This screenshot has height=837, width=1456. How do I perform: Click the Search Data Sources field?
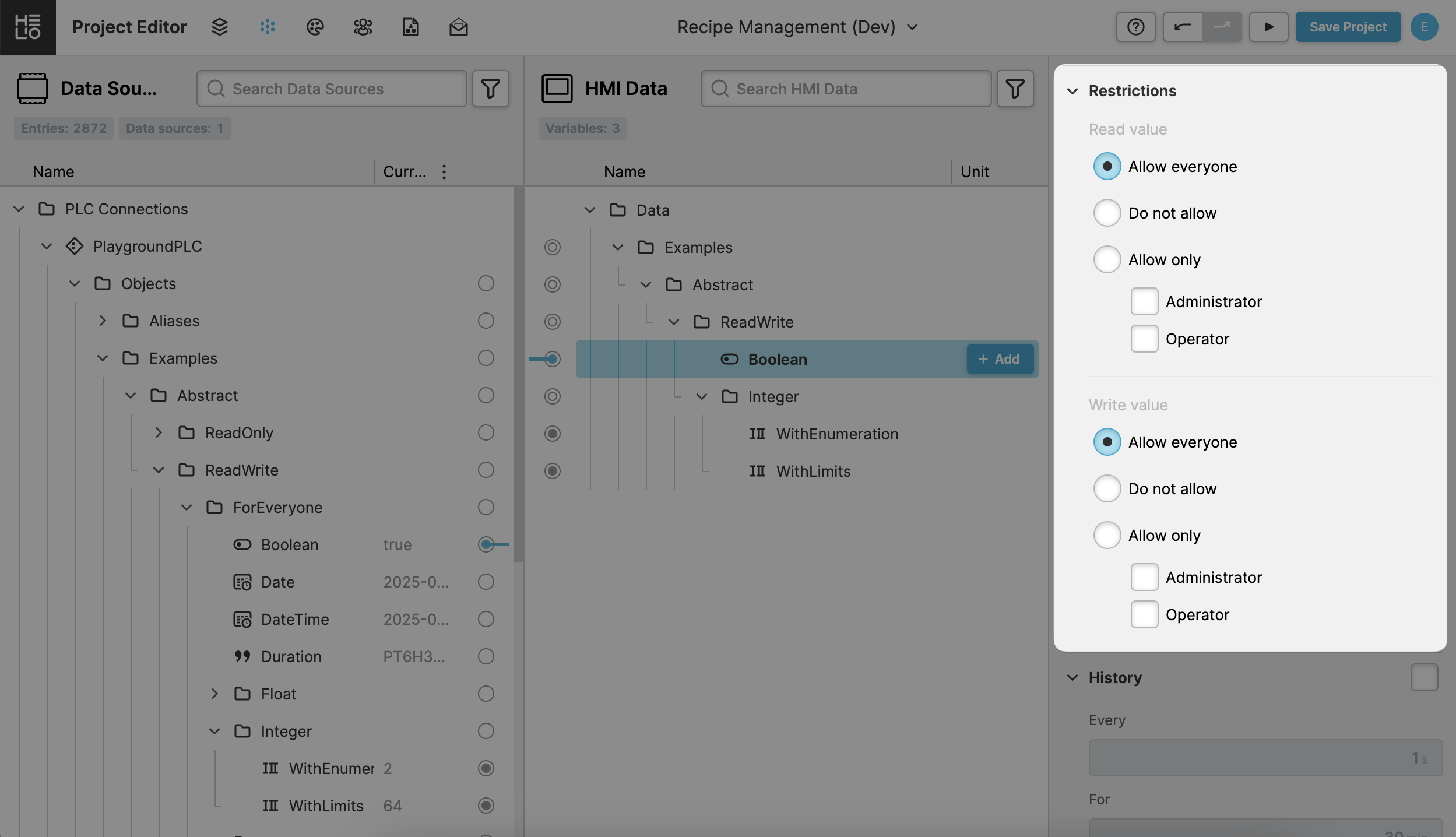click(332, 89)
